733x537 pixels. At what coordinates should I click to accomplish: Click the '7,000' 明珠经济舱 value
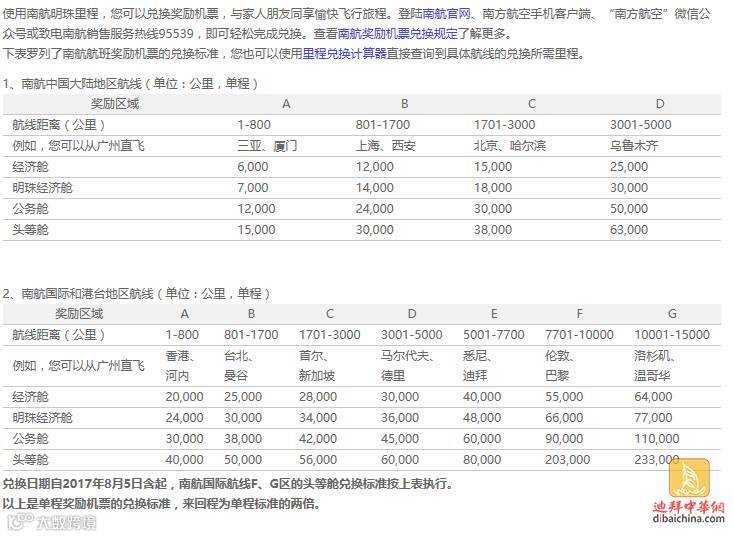(x=253, y=188)
